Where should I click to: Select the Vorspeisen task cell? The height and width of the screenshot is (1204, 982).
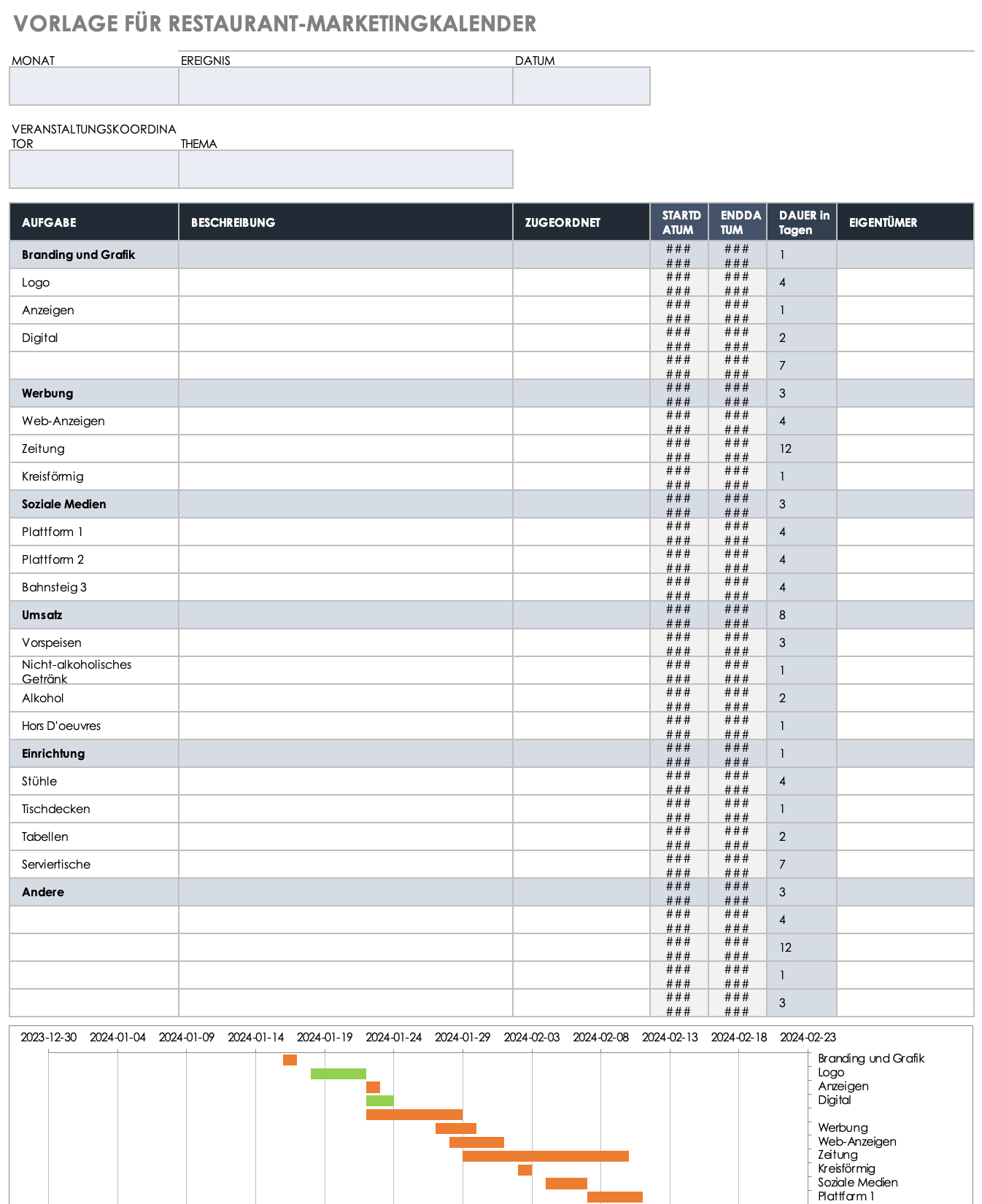94,642
